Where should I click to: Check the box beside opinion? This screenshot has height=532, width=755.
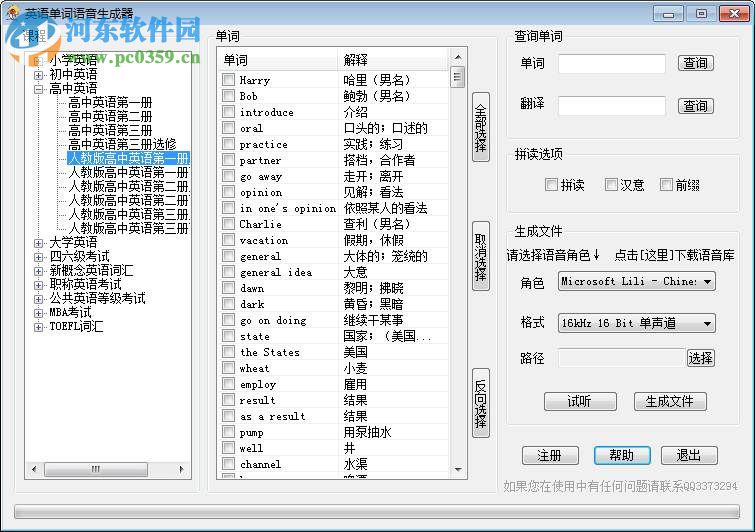tap(229, 192)
